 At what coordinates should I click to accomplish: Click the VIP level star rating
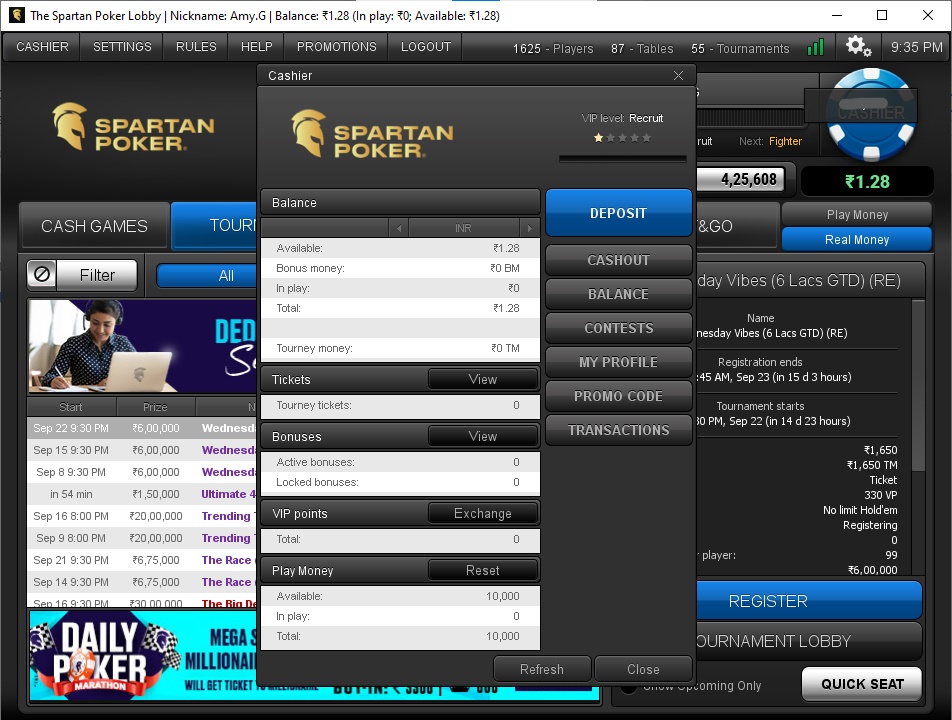coord(622,138)
